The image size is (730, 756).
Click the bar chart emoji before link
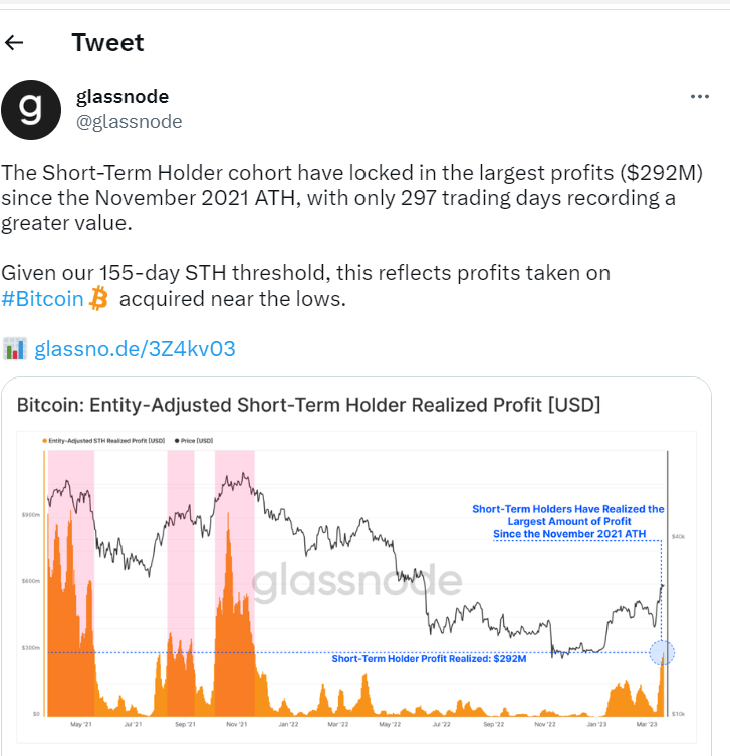(14, 349)
